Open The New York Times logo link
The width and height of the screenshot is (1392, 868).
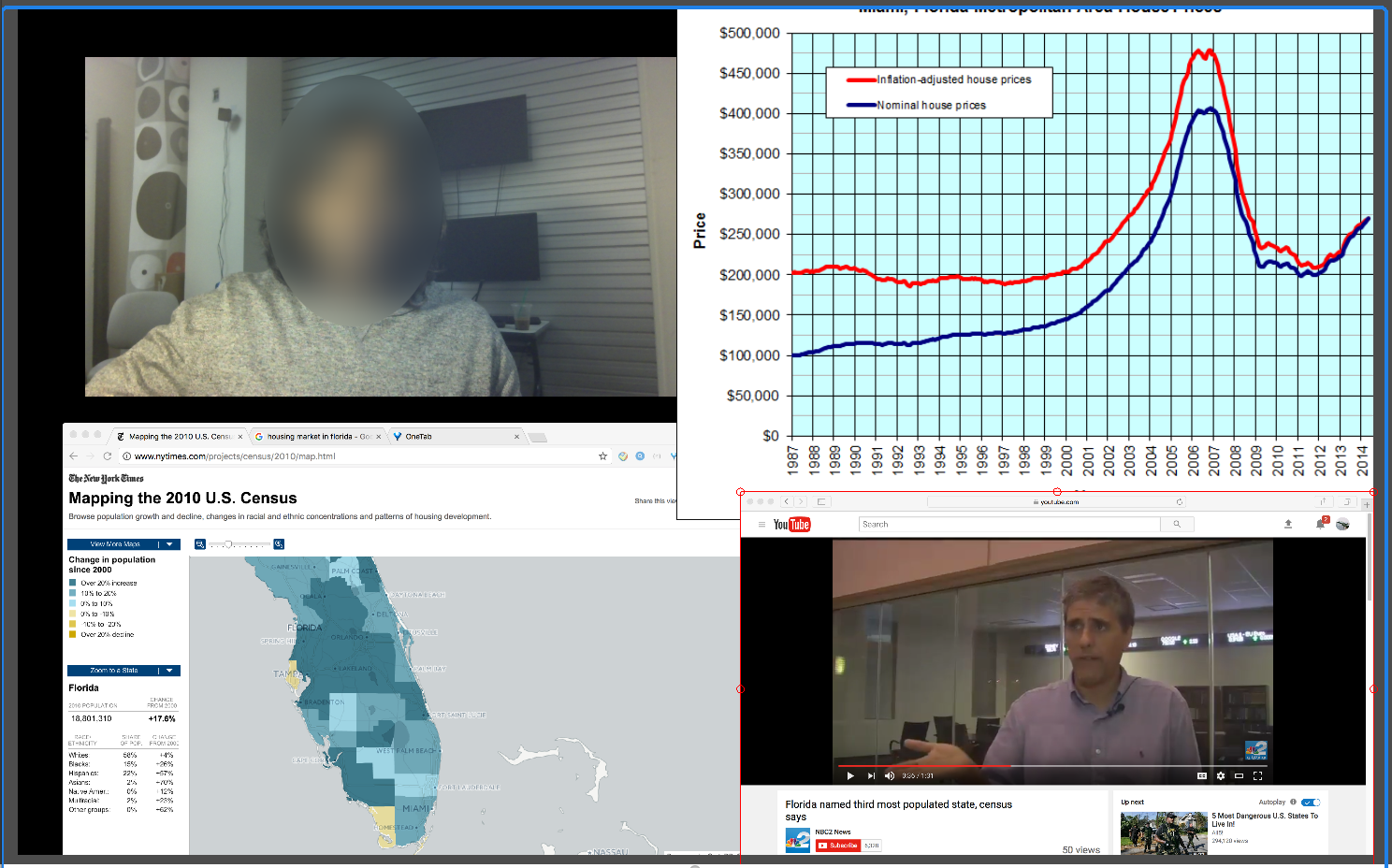click(x=106, y=478)
